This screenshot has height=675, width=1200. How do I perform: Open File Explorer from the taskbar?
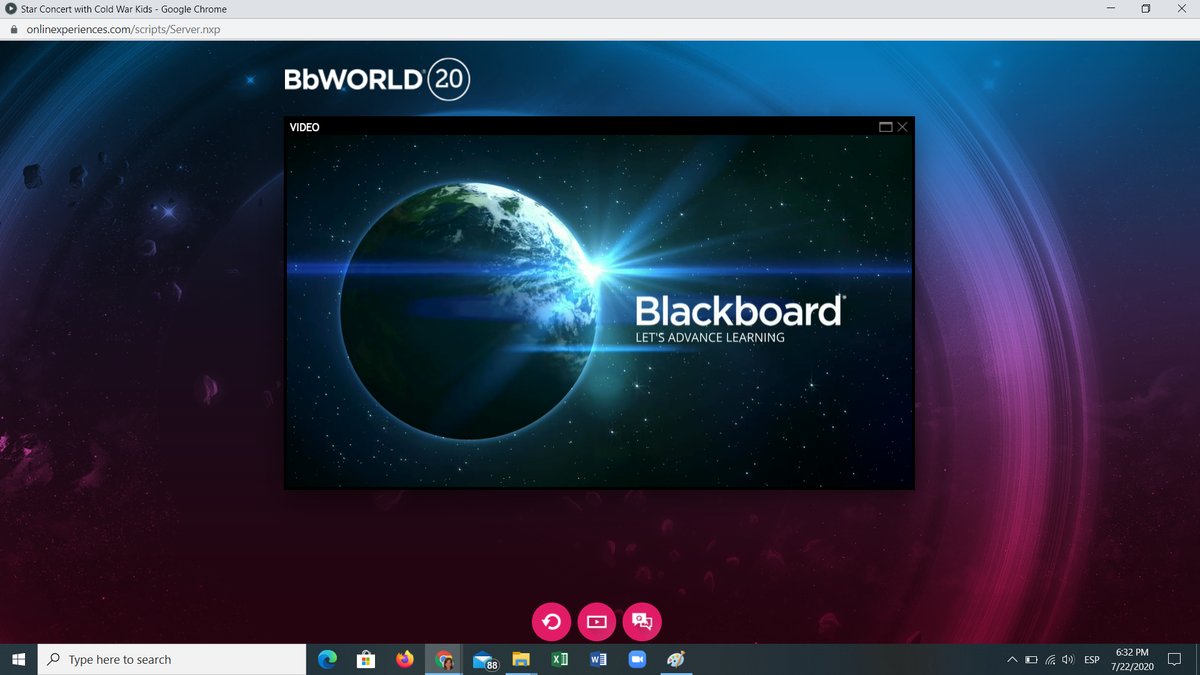click(x=520, y=659)
